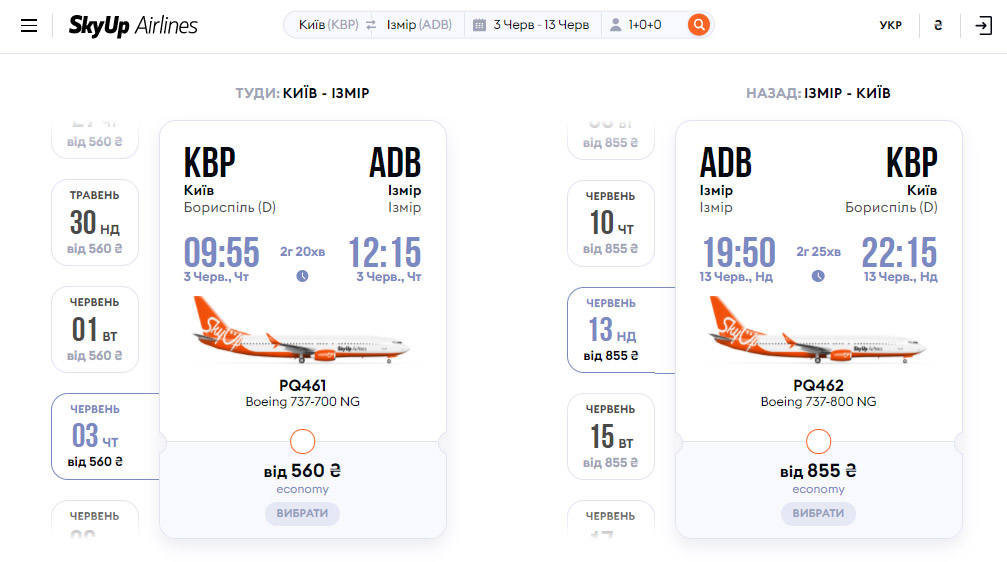Image resolution: width=1007 pixels, height=562 pixels.
Task: Open the calendar icon for dates
Action: [479, 25]
